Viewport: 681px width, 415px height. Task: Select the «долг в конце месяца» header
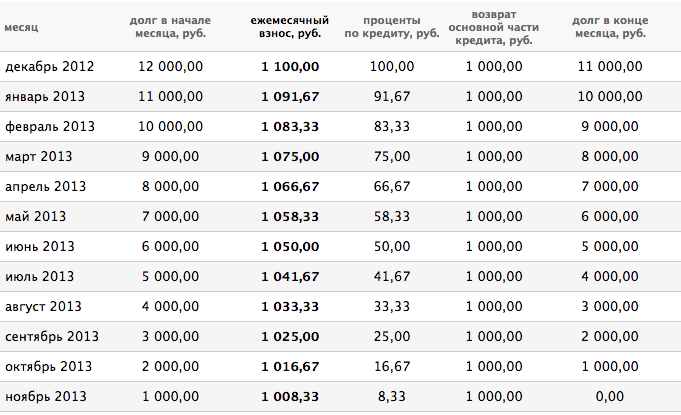tap(610, 27)
